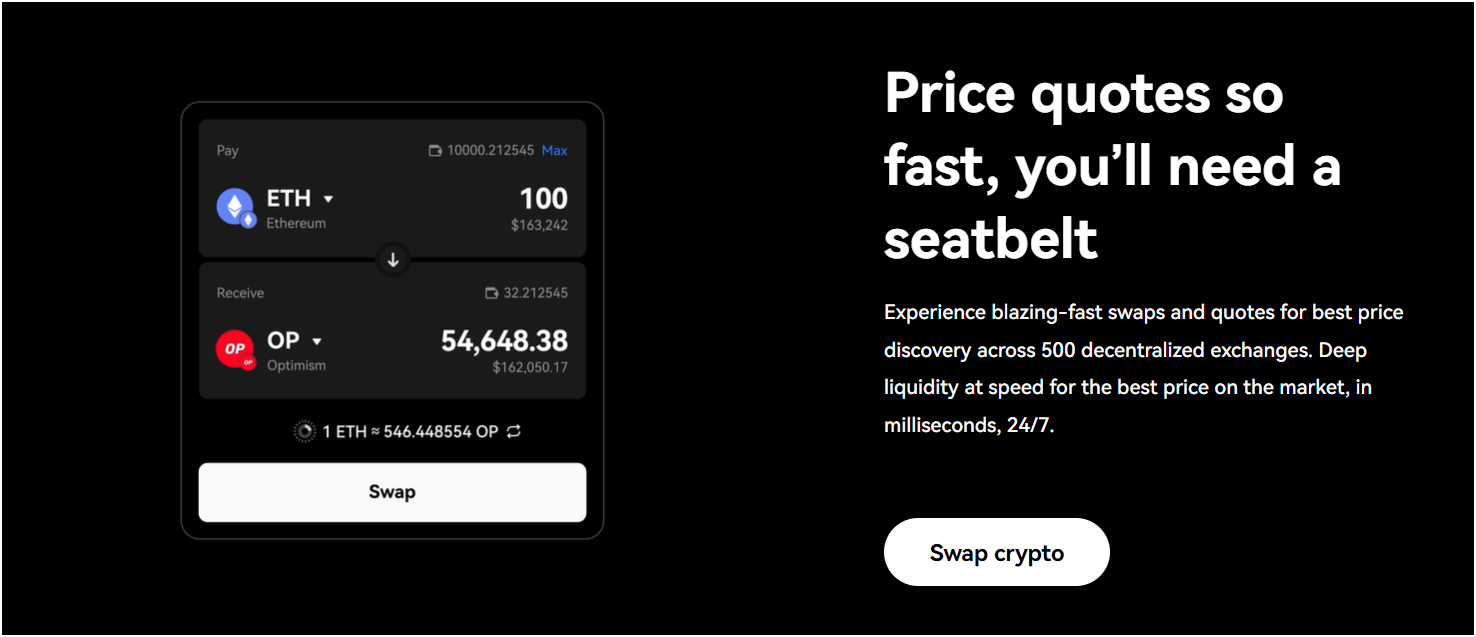Click the pay amount field showing 100
The image size is (1476, 637).
(x=544, y=198)
